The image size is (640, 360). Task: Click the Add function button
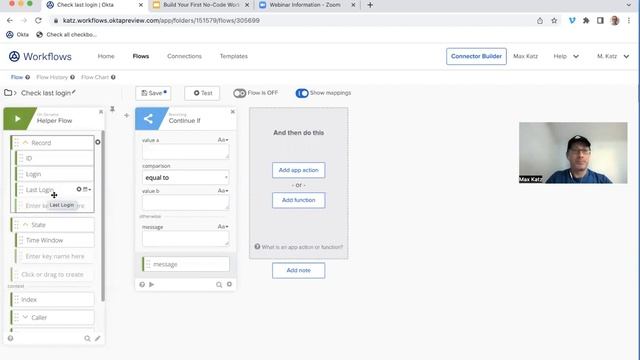click(299, 200)
